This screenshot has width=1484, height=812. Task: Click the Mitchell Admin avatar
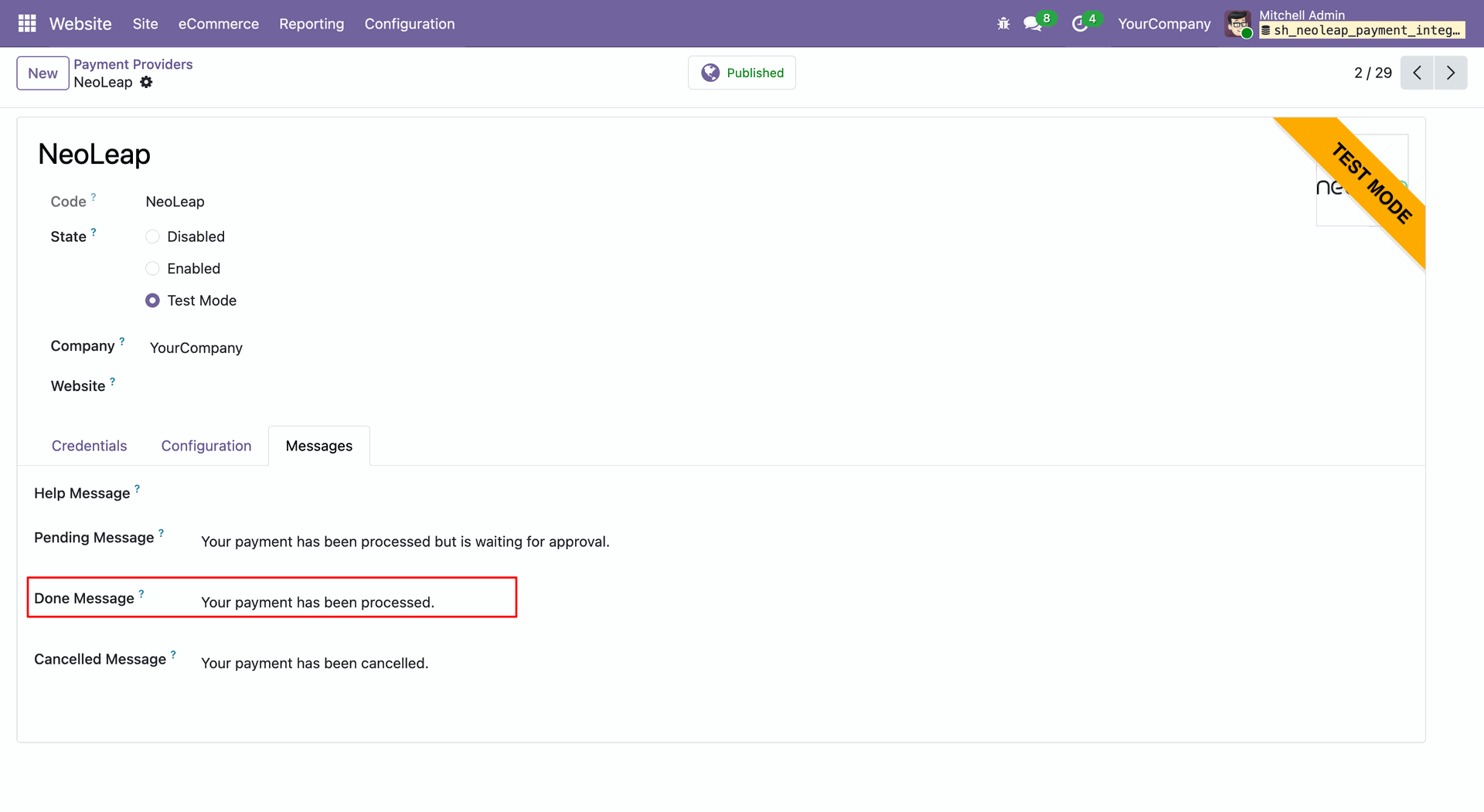1238,24
